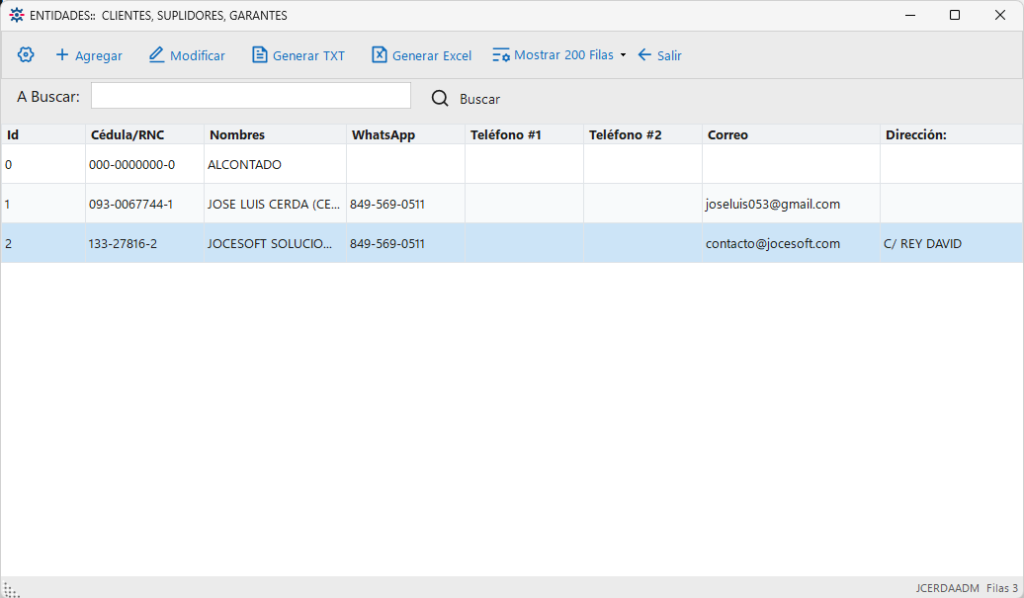Sort by the WhatsApp column header
Screen dimensions: 1024x598
click(406, 134)
